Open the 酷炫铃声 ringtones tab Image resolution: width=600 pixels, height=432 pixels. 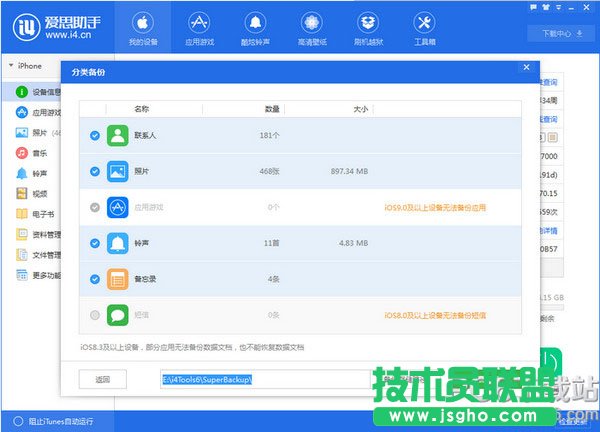click(x=255, y=28)
